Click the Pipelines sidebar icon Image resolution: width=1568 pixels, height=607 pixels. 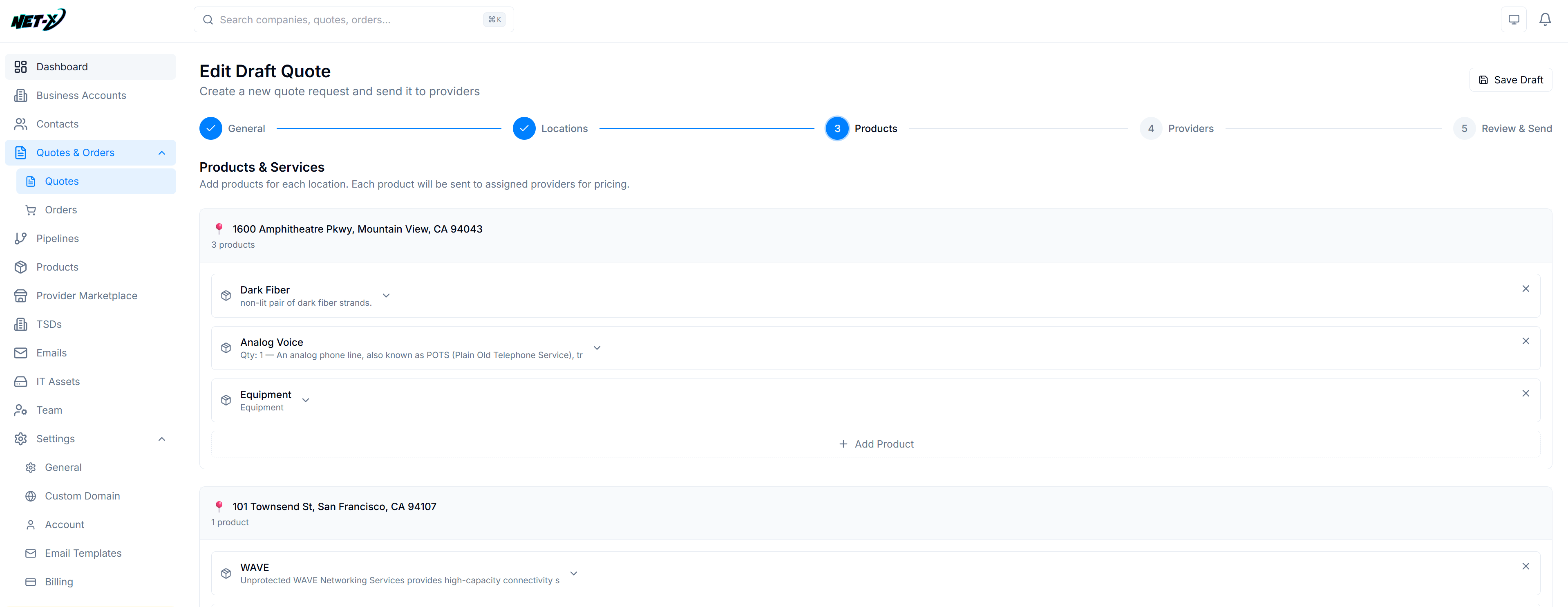[21, 238]
